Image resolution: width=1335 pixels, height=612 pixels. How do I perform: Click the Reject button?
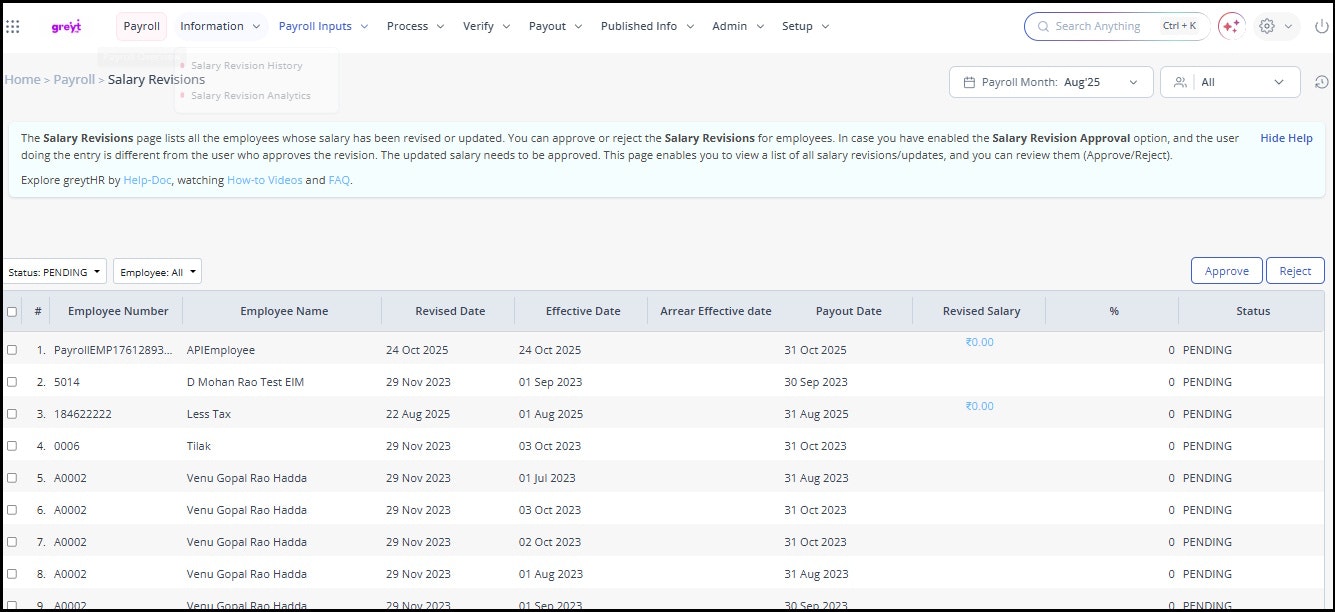tap(1295, 271)
